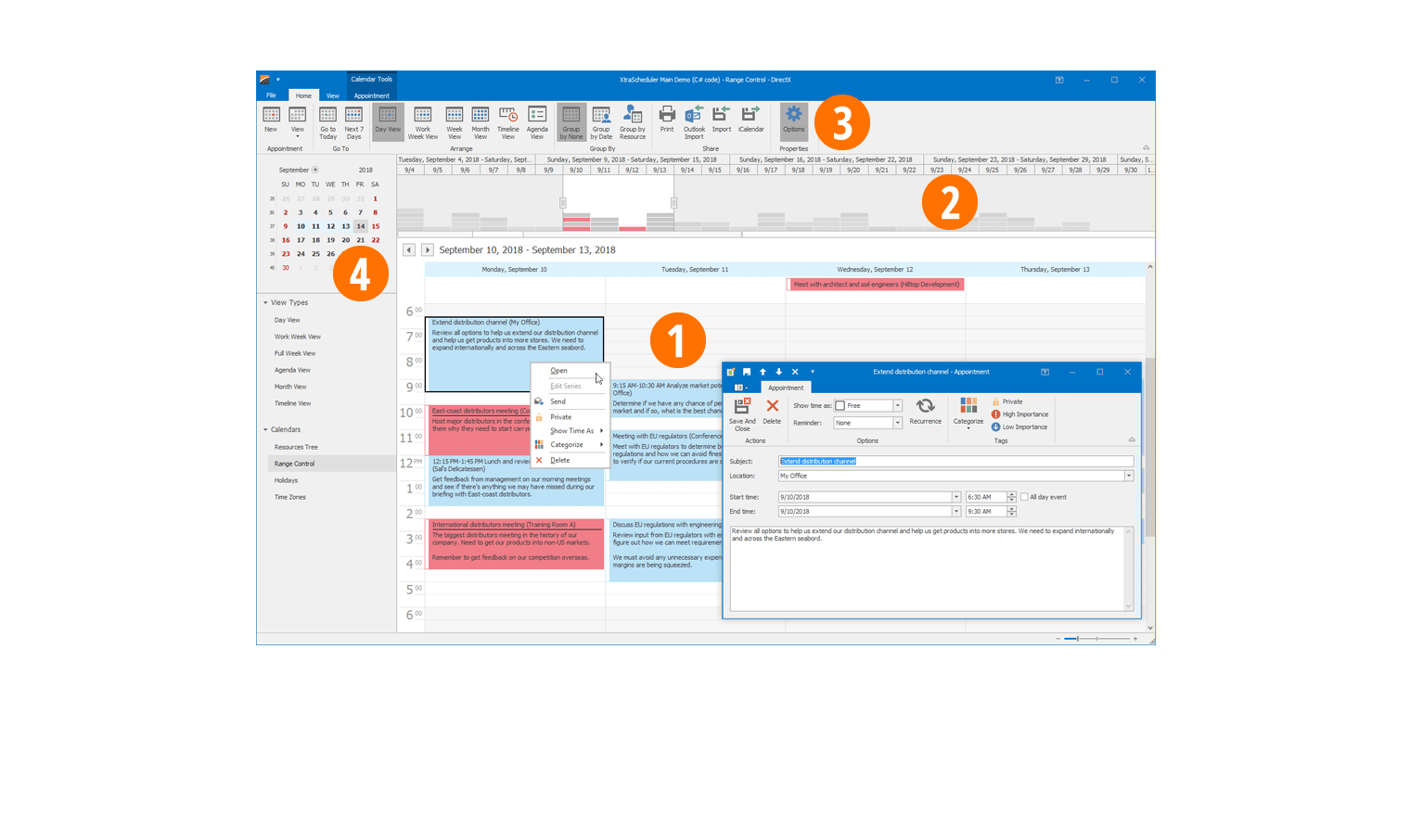1410x840 pixels.
Task: Collapse the View Types group
Action: (265, 303)
